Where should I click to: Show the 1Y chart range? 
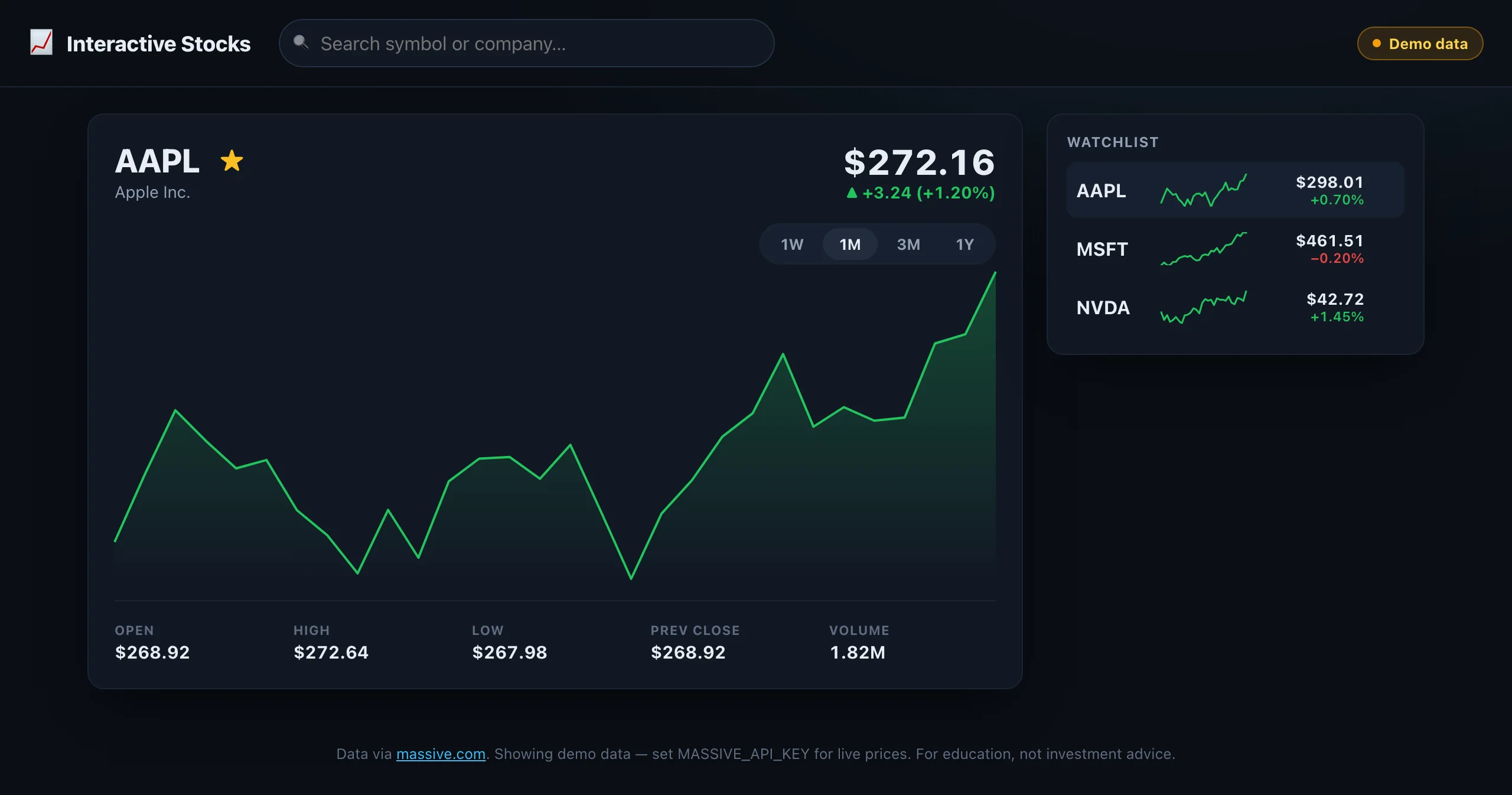[964, 245]
